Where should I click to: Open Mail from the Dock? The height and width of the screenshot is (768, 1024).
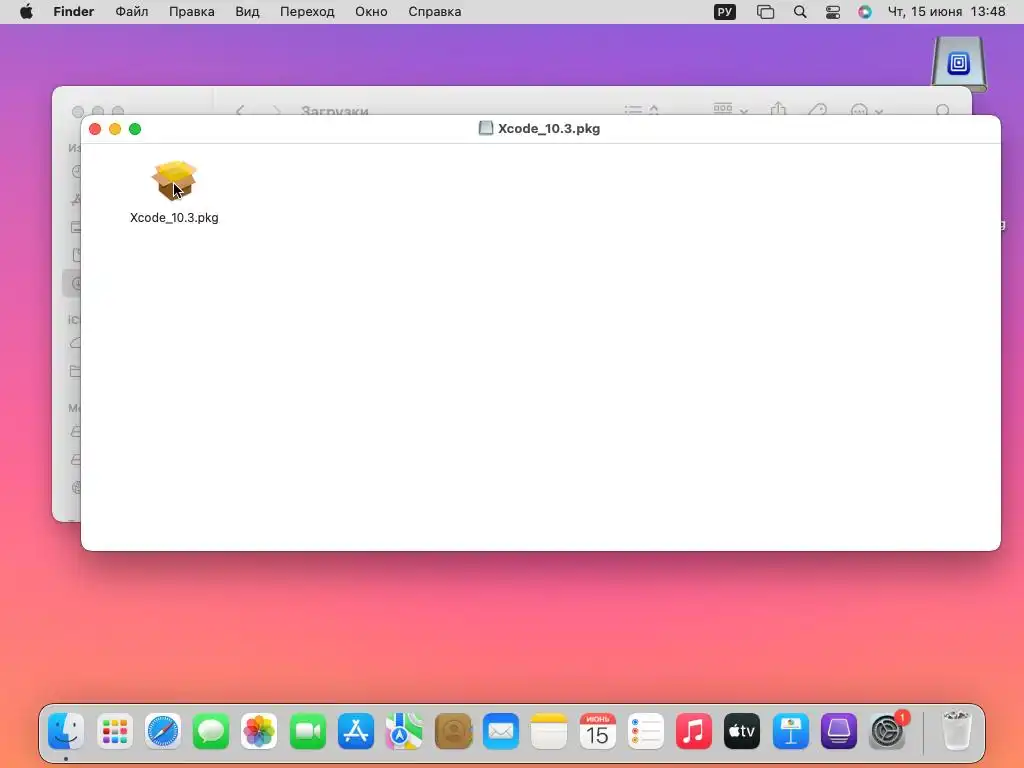tap(501, 731)
